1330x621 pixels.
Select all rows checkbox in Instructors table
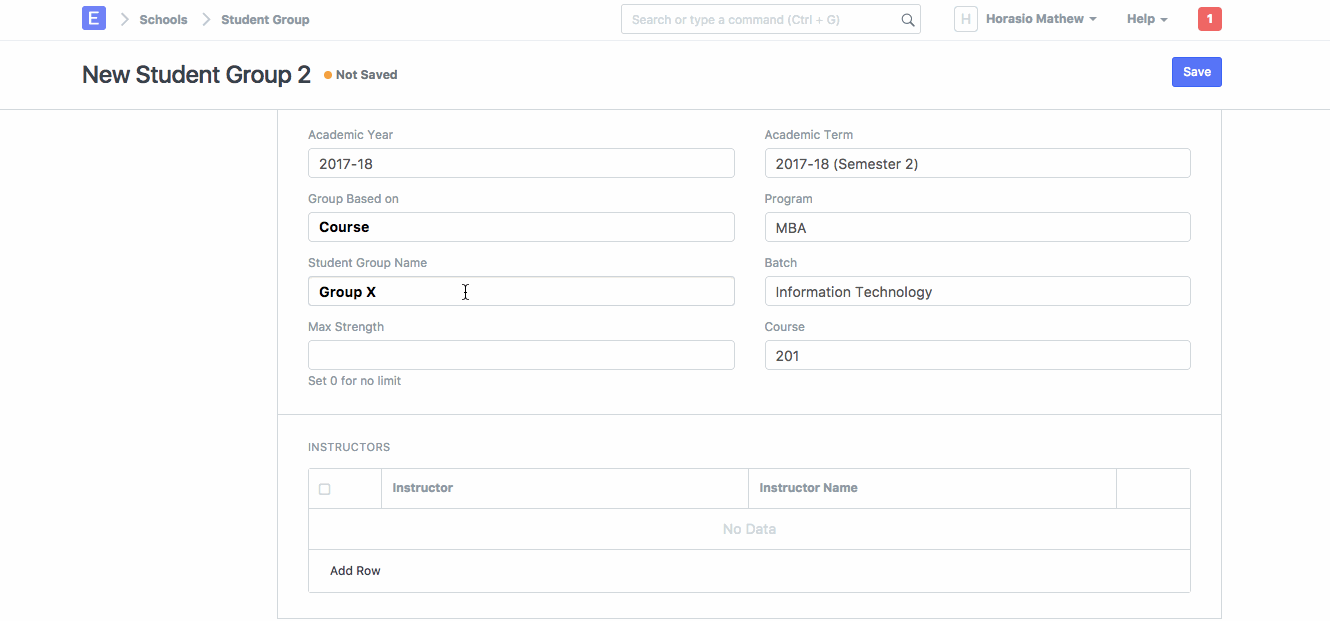pyautogui.click(x=325, y=489)
